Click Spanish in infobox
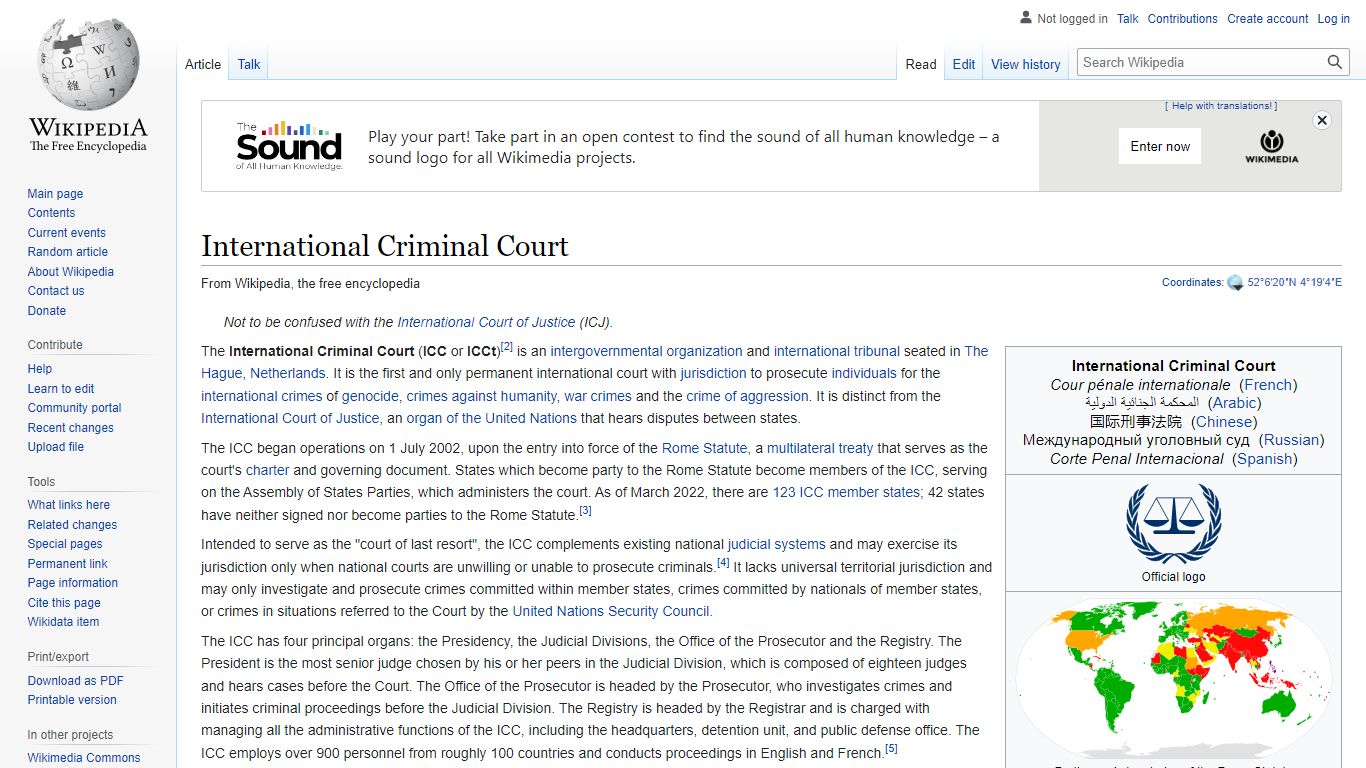Screen dimensions: 1366x768 1265,459
